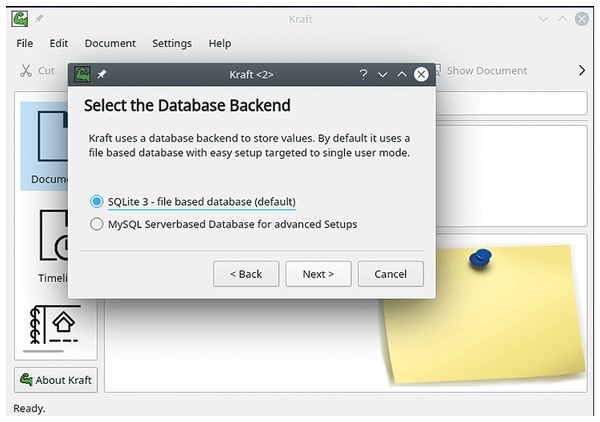Open the Settings menu
600x422 pixels.
click(x=172, y=43)
